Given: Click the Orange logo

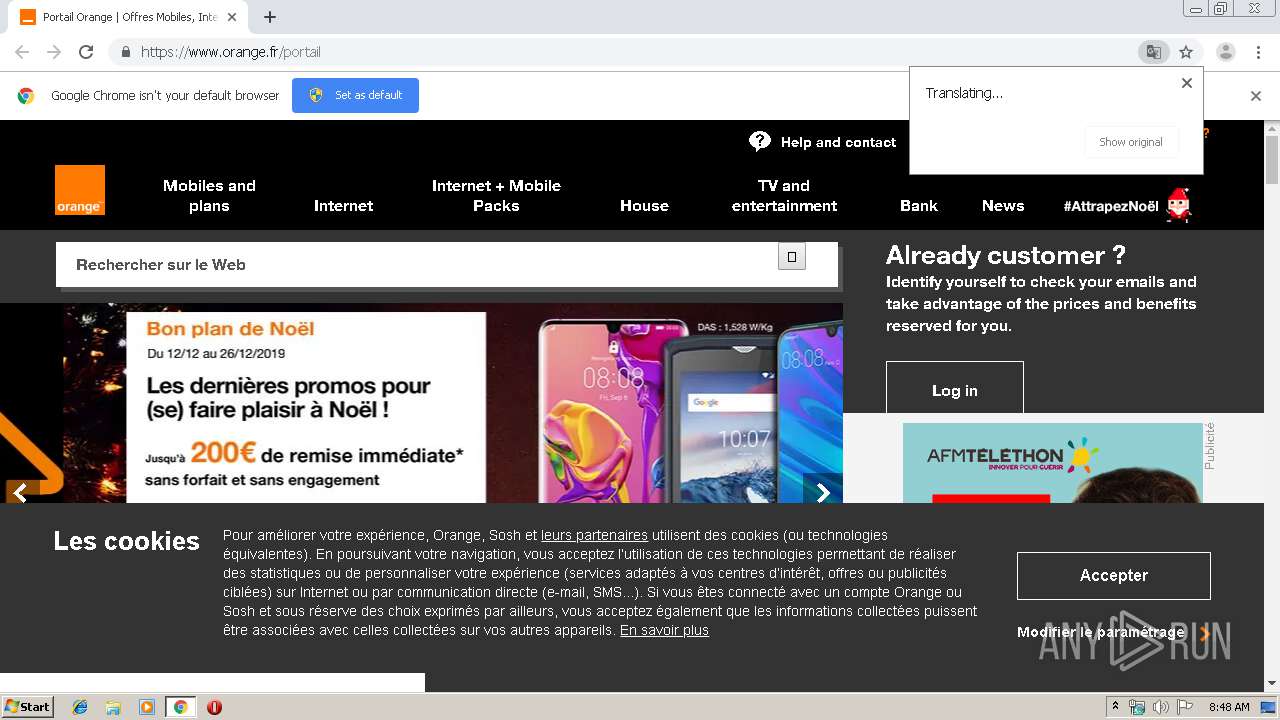Looking at the screenshot, I should (x=80, y=190).
